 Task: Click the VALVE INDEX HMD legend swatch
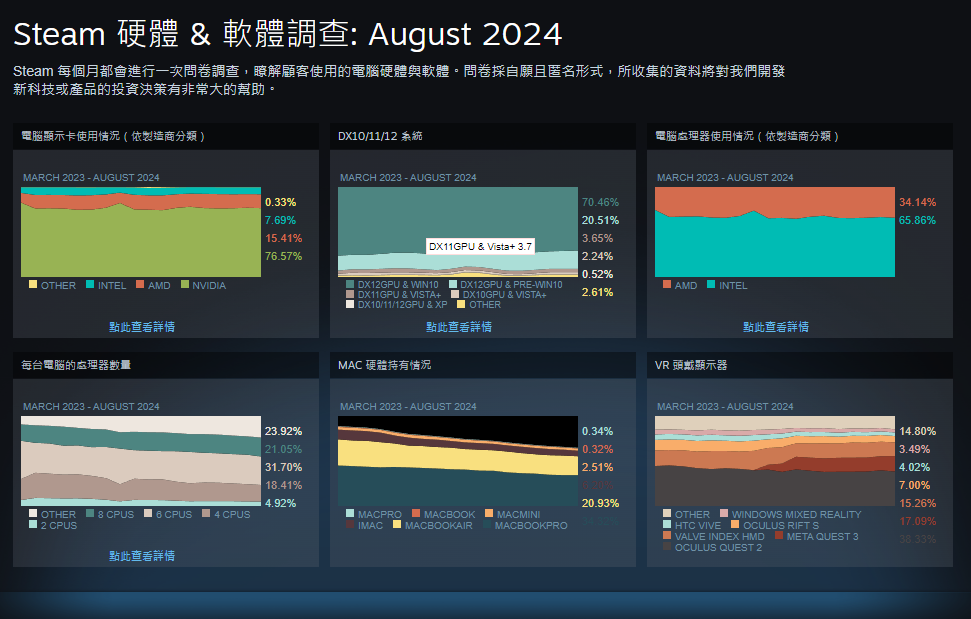click(x=667, y=536)
